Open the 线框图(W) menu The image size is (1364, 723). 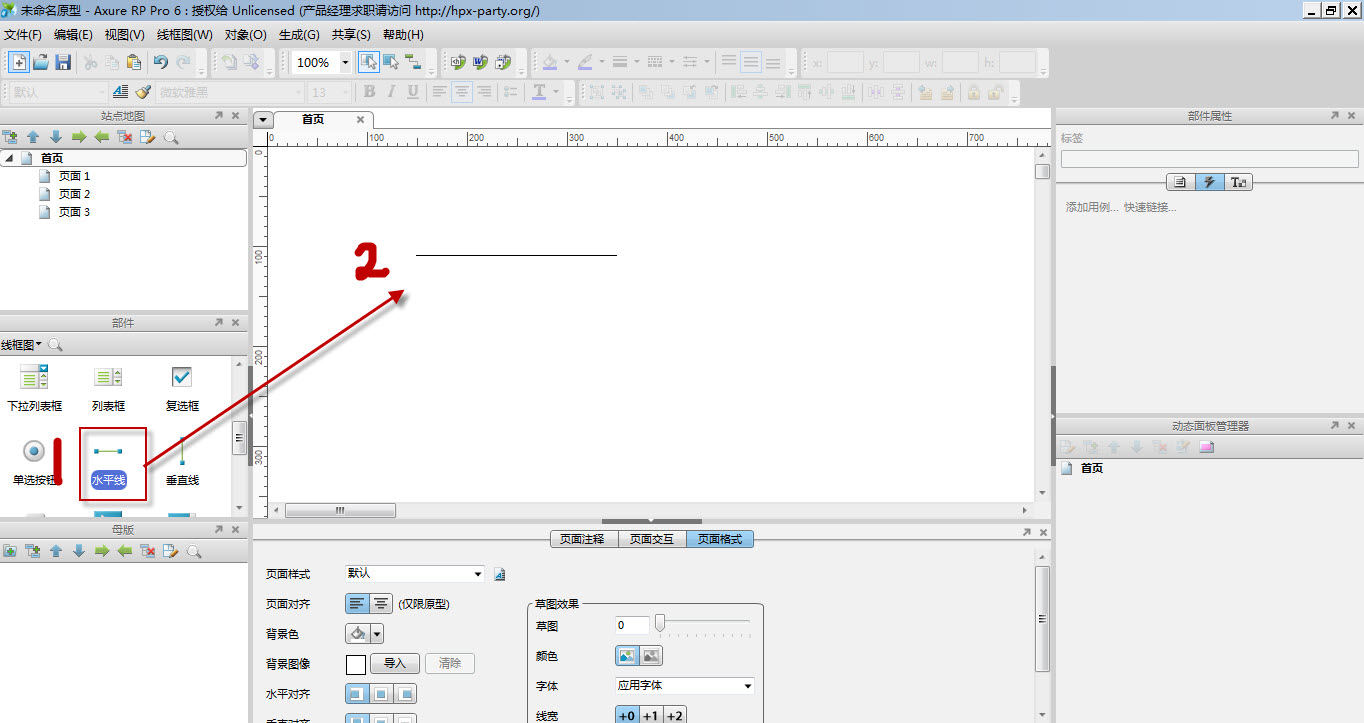pyautogui.click(x=185, y=34)
